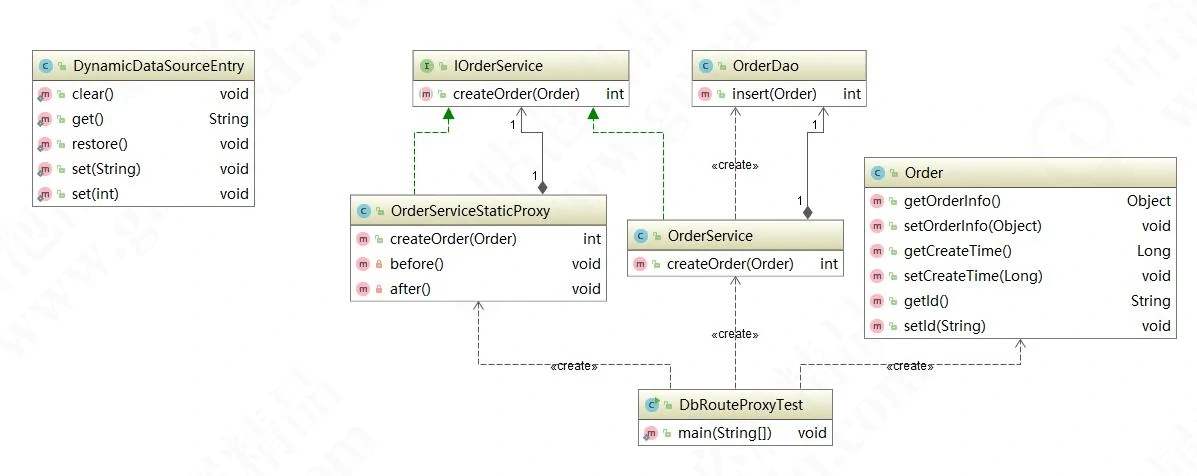Click the method icon beside main(String[])
The width and height of the screenshot is (1197, 476).
(651, 433)
